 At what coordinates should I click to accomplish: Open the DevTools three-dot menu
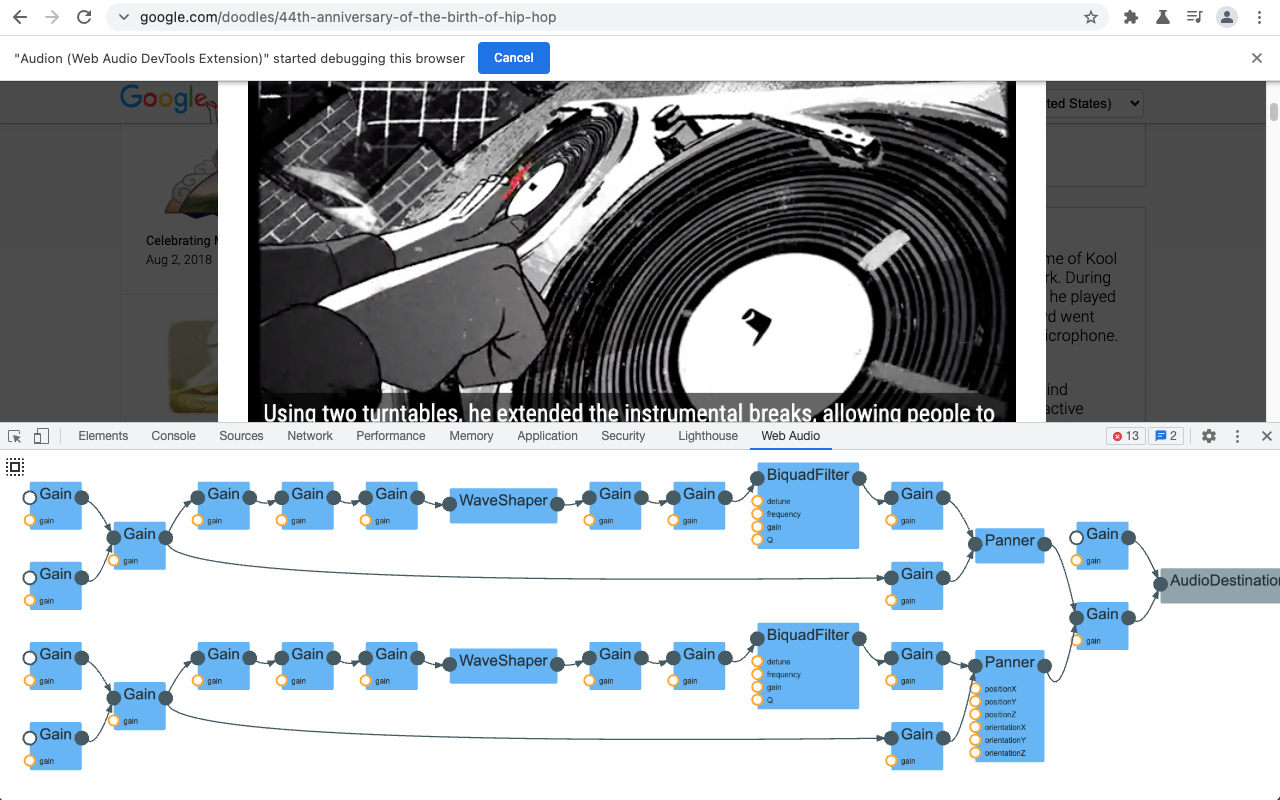click(1237, 436)
